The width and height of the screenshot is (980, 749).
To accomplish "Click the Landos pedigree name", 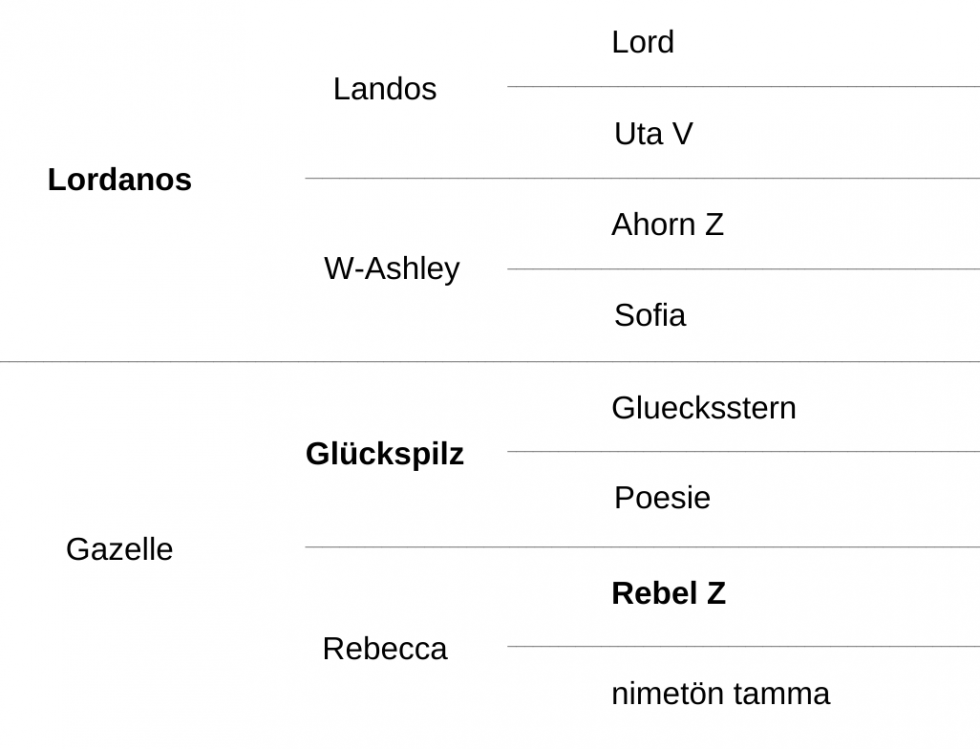I will [384, 89].
